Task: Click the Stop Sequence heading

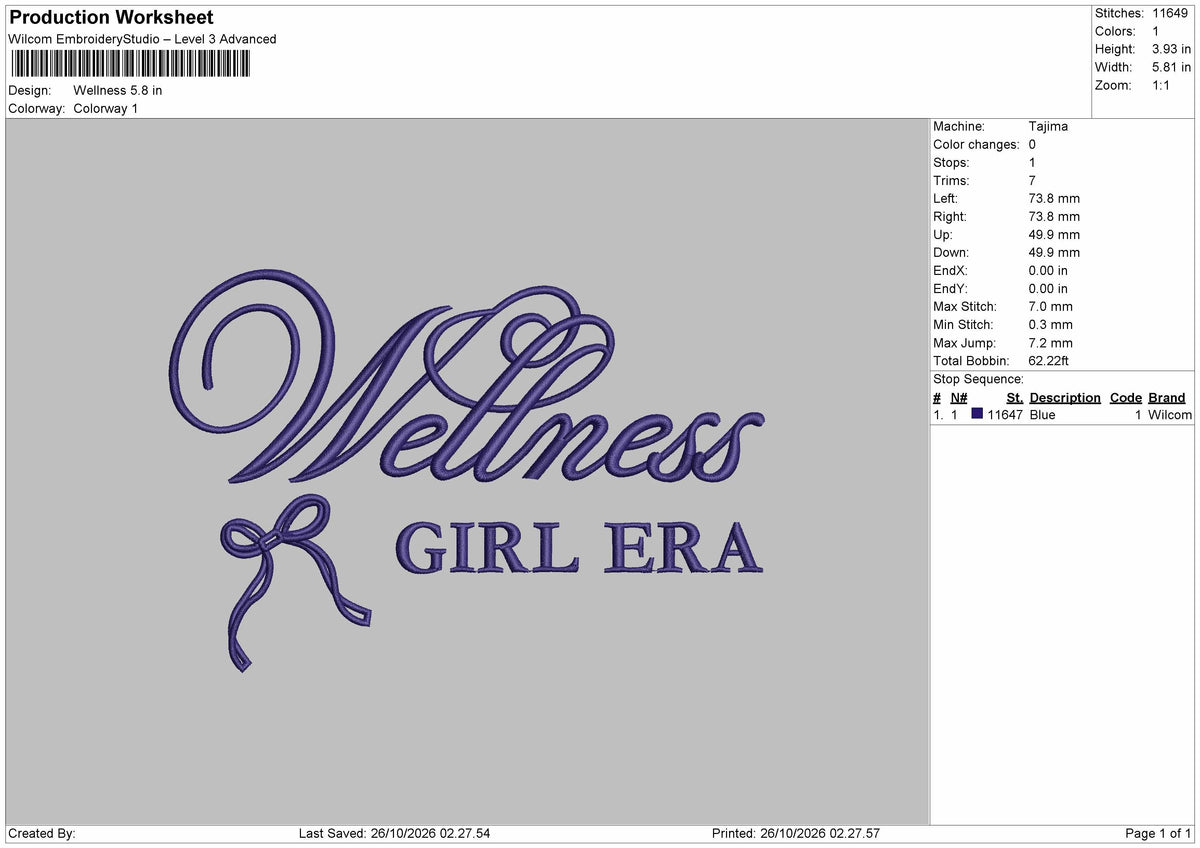Action: pos(978,379)
